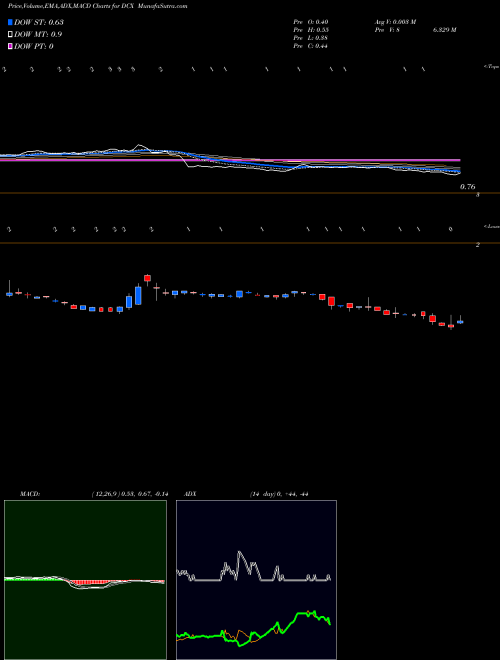Click the last blue candle on the right
The image size is (500, 660).
coord(460,322)
